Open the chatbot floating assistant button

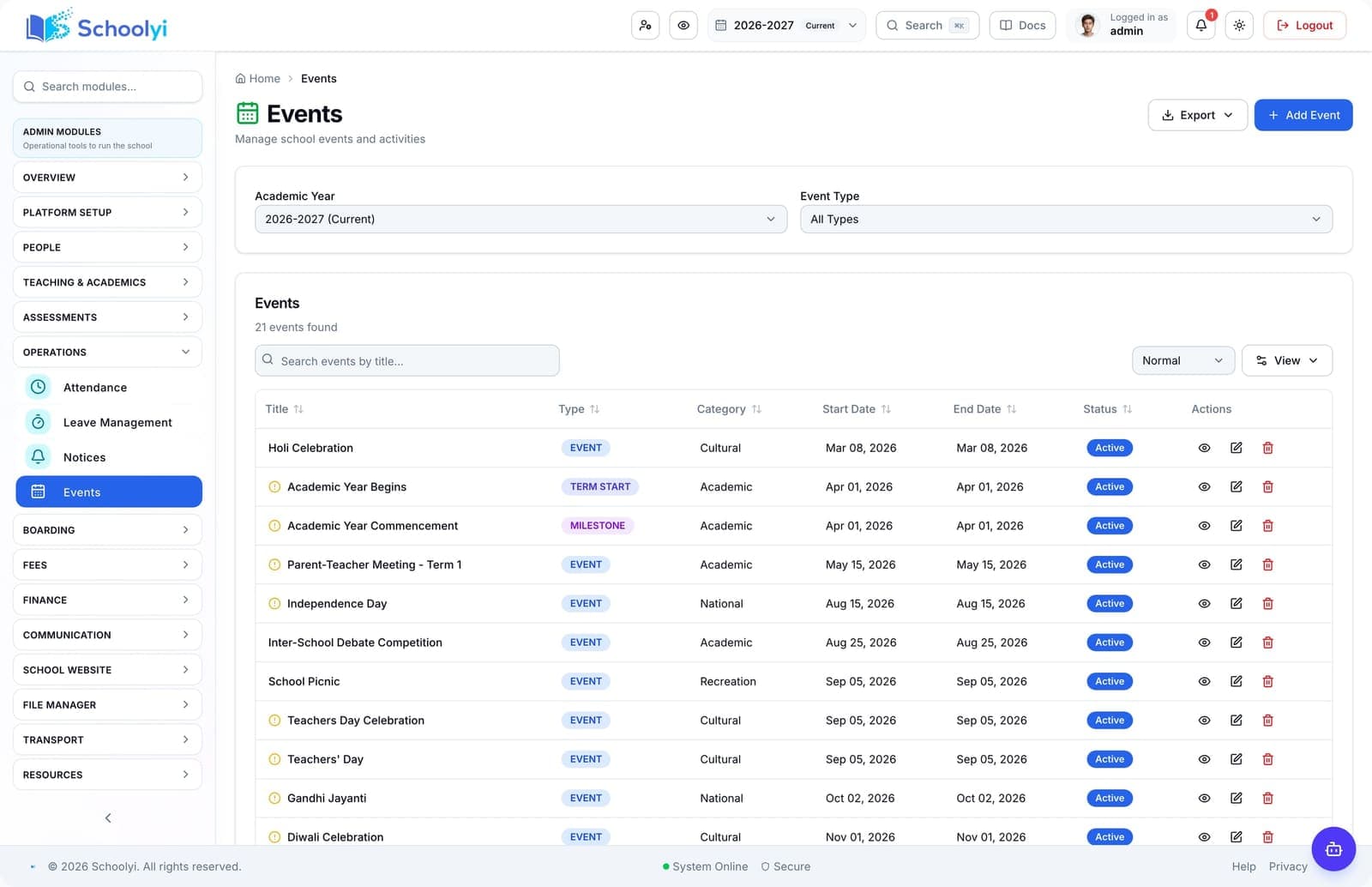click(x=1333, y=849)
